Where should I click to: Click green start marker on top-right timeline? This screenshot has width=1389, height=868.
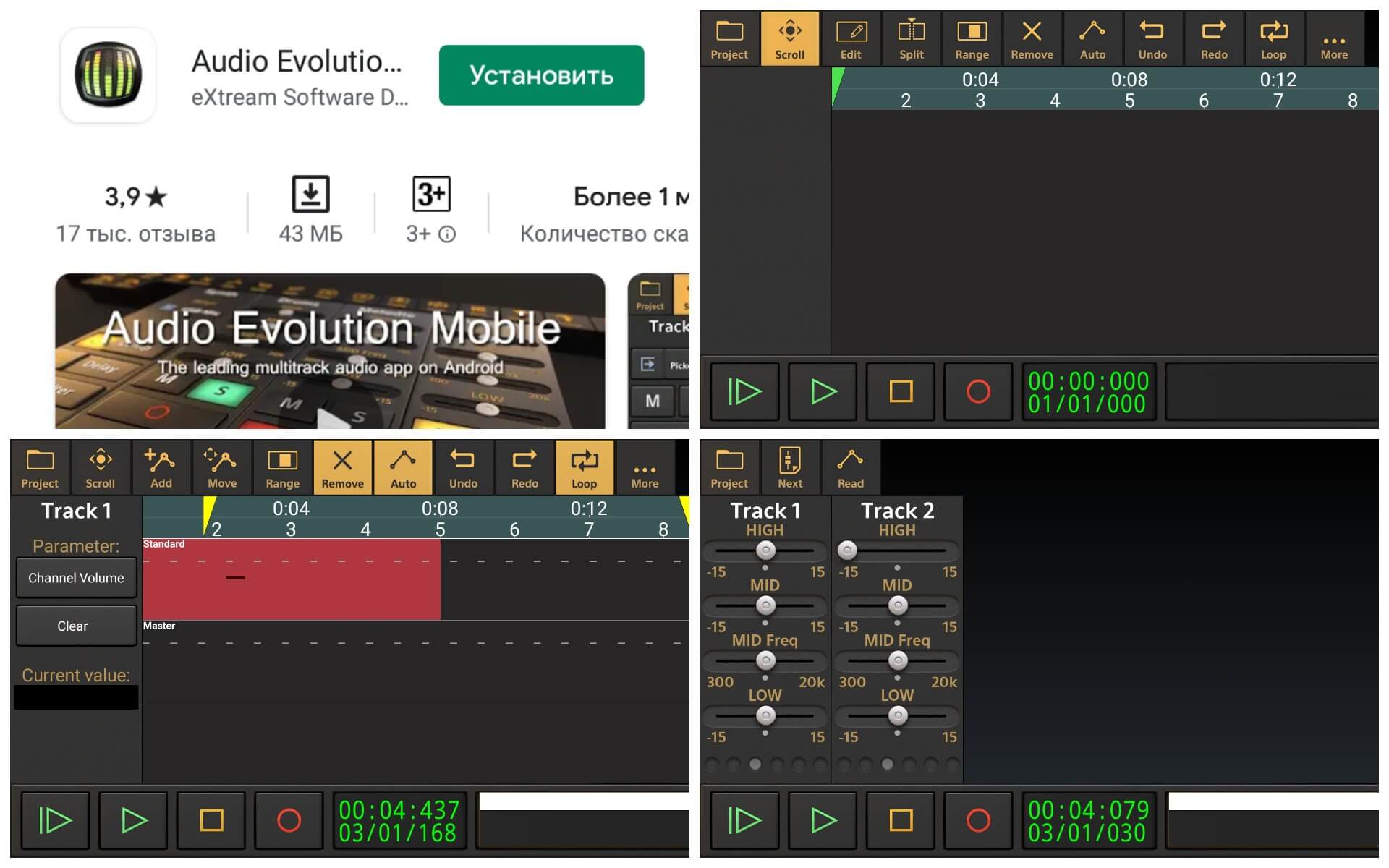point(837,85)
